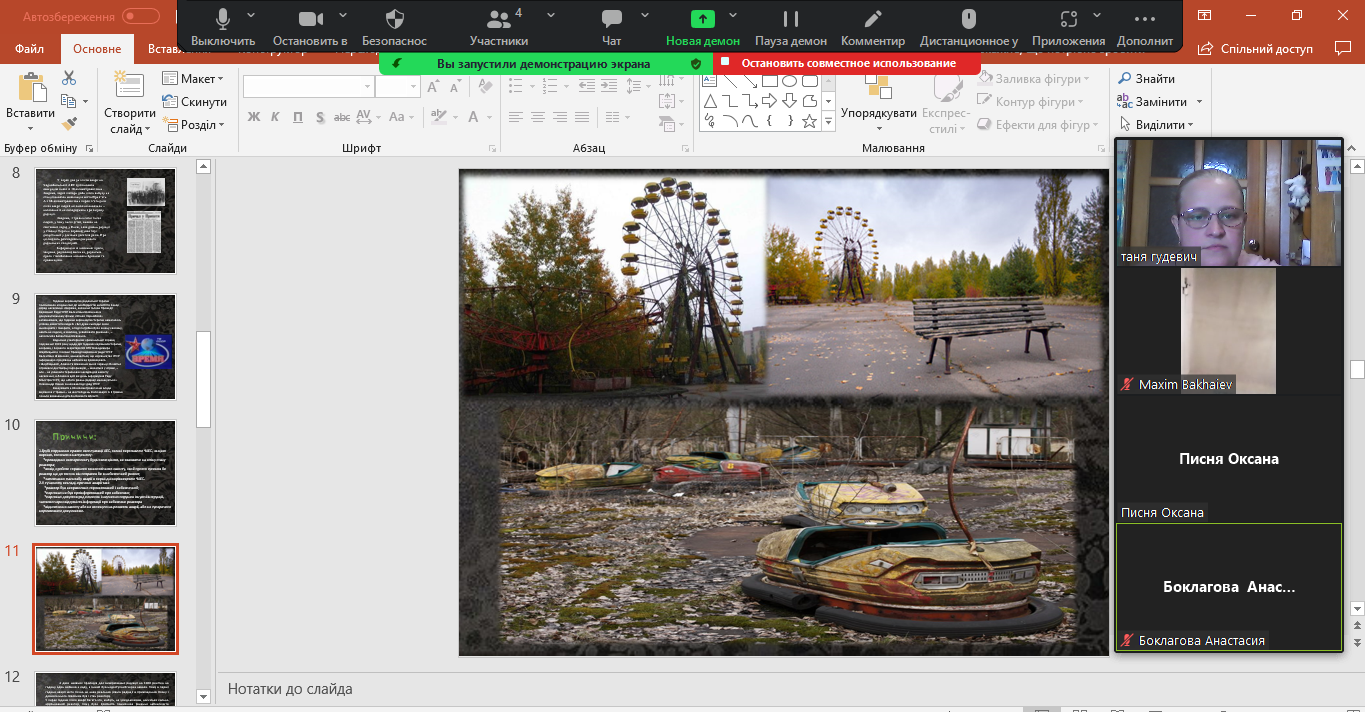Select the star shape in shapes gallery
Image resolution: width=1365 pixels, height=712 pixels.
tap(809, 121)
